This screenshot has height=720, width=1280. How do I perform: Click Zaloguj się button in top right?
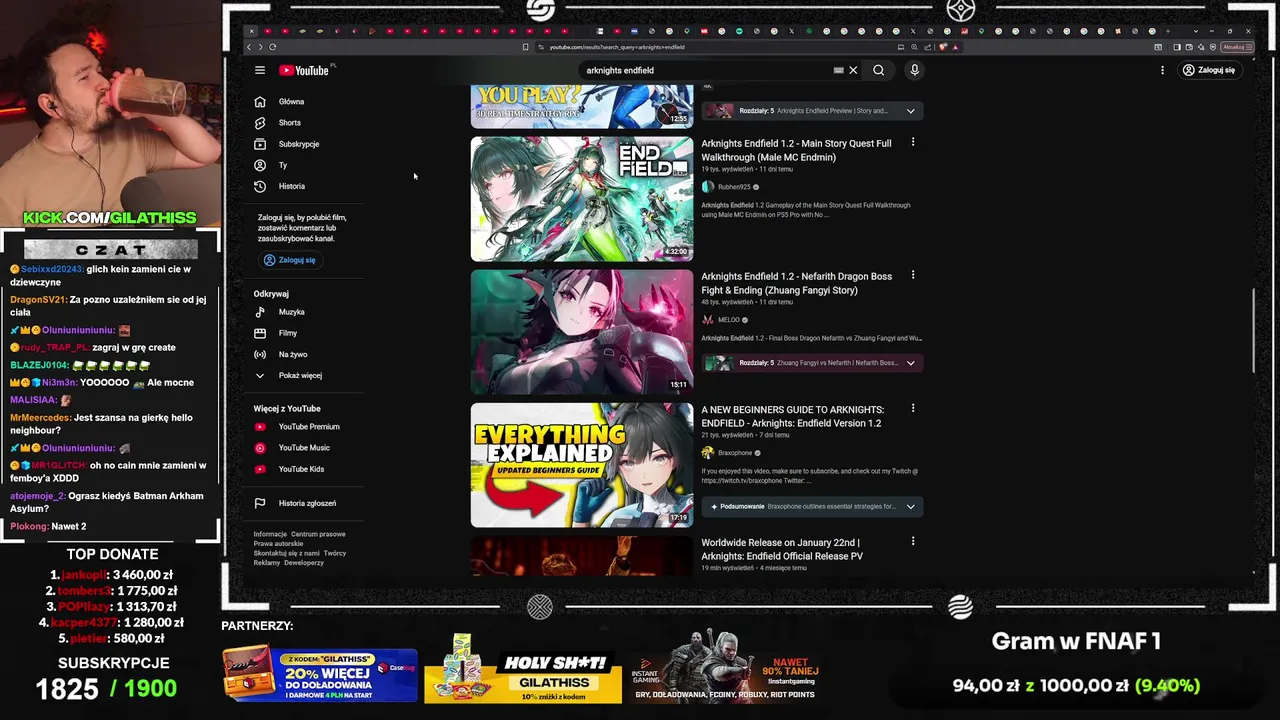coord(1209,70)
